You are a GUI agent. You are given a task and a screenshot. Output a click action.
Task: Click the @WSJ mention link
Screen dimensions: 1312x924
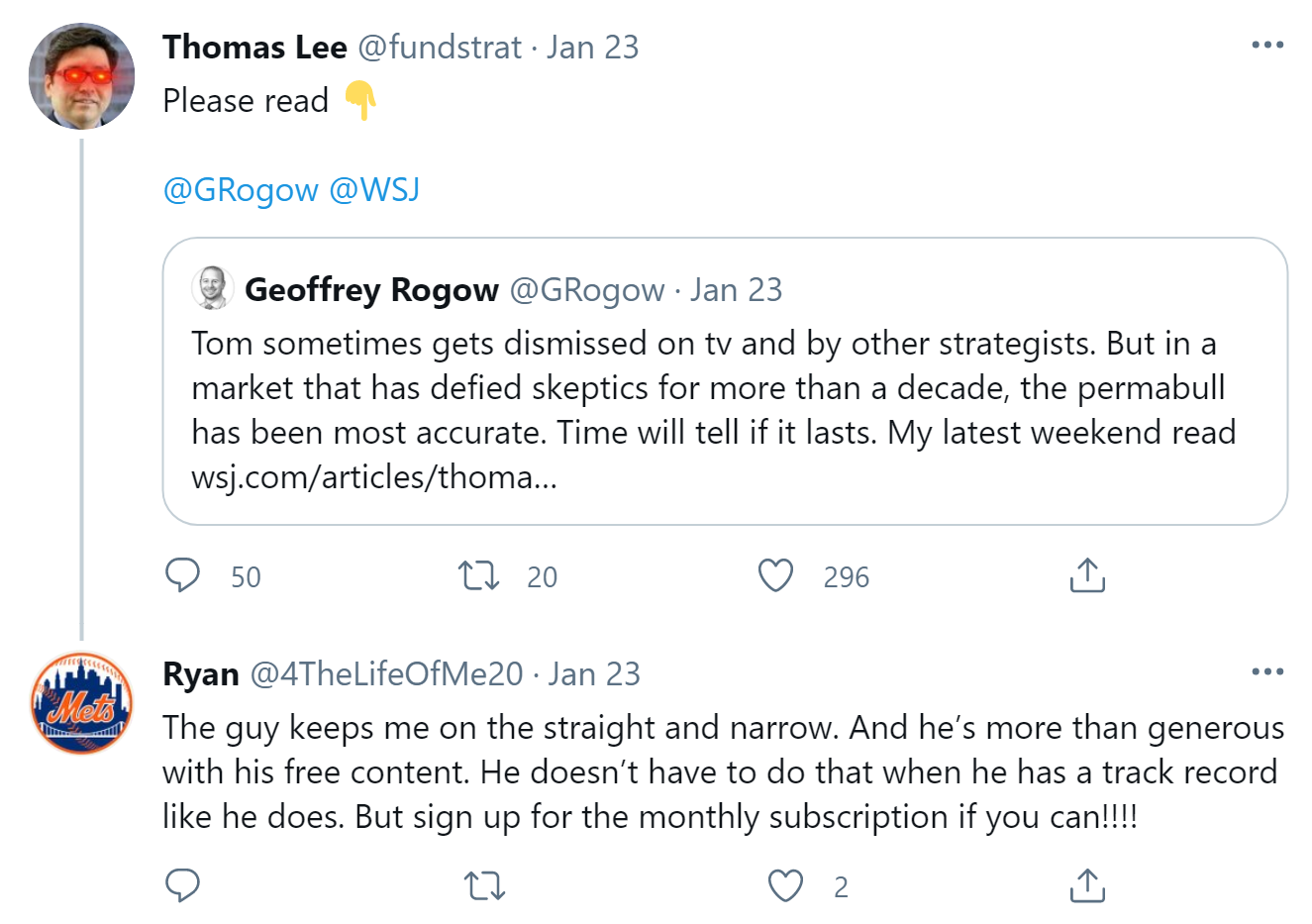[x=374, y=189]
